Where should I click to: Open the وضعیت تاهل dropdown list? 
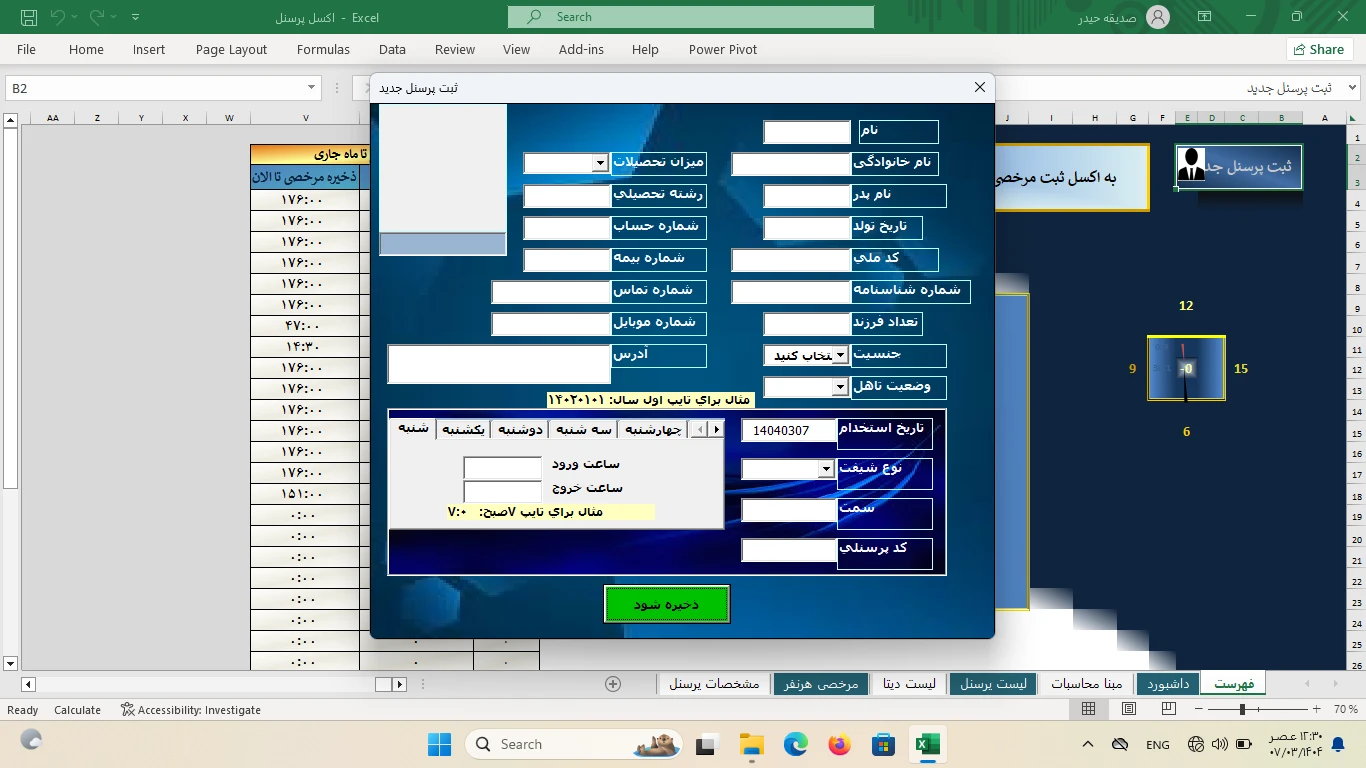click(840, 387)
